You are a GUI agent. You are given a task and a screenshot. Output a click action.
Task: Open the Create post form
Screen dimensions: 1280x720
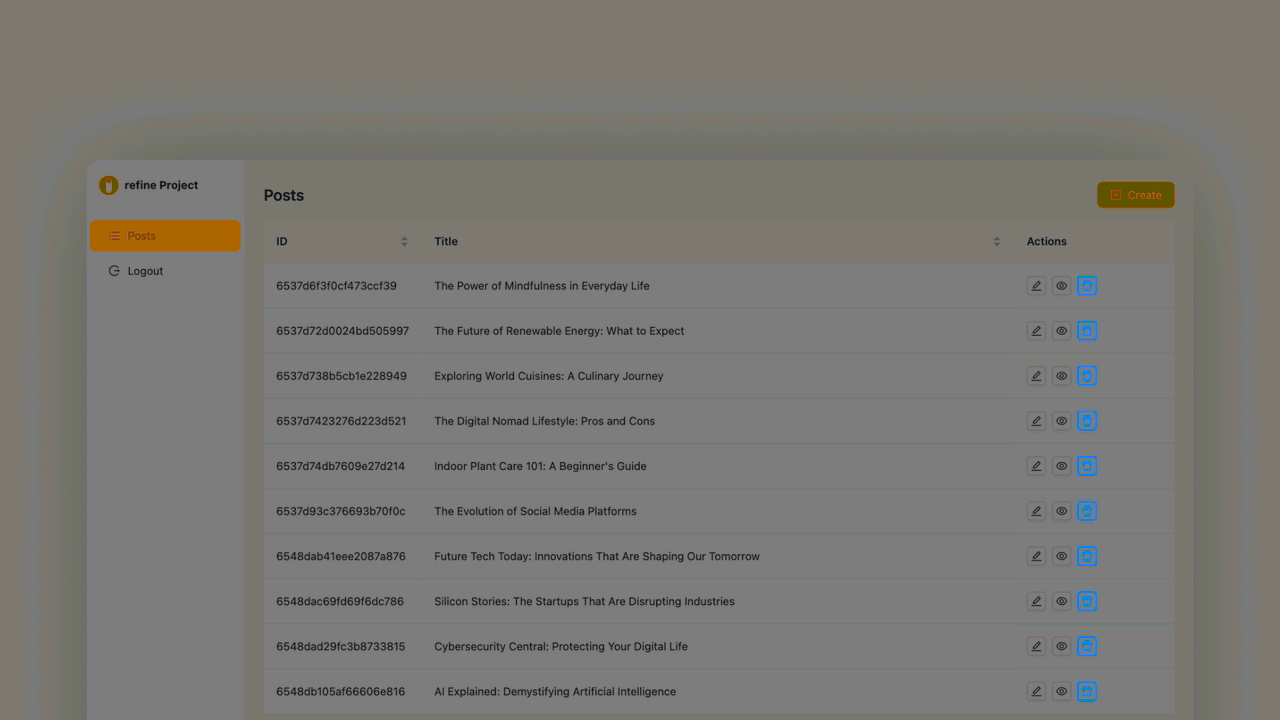coord(1135,194)
